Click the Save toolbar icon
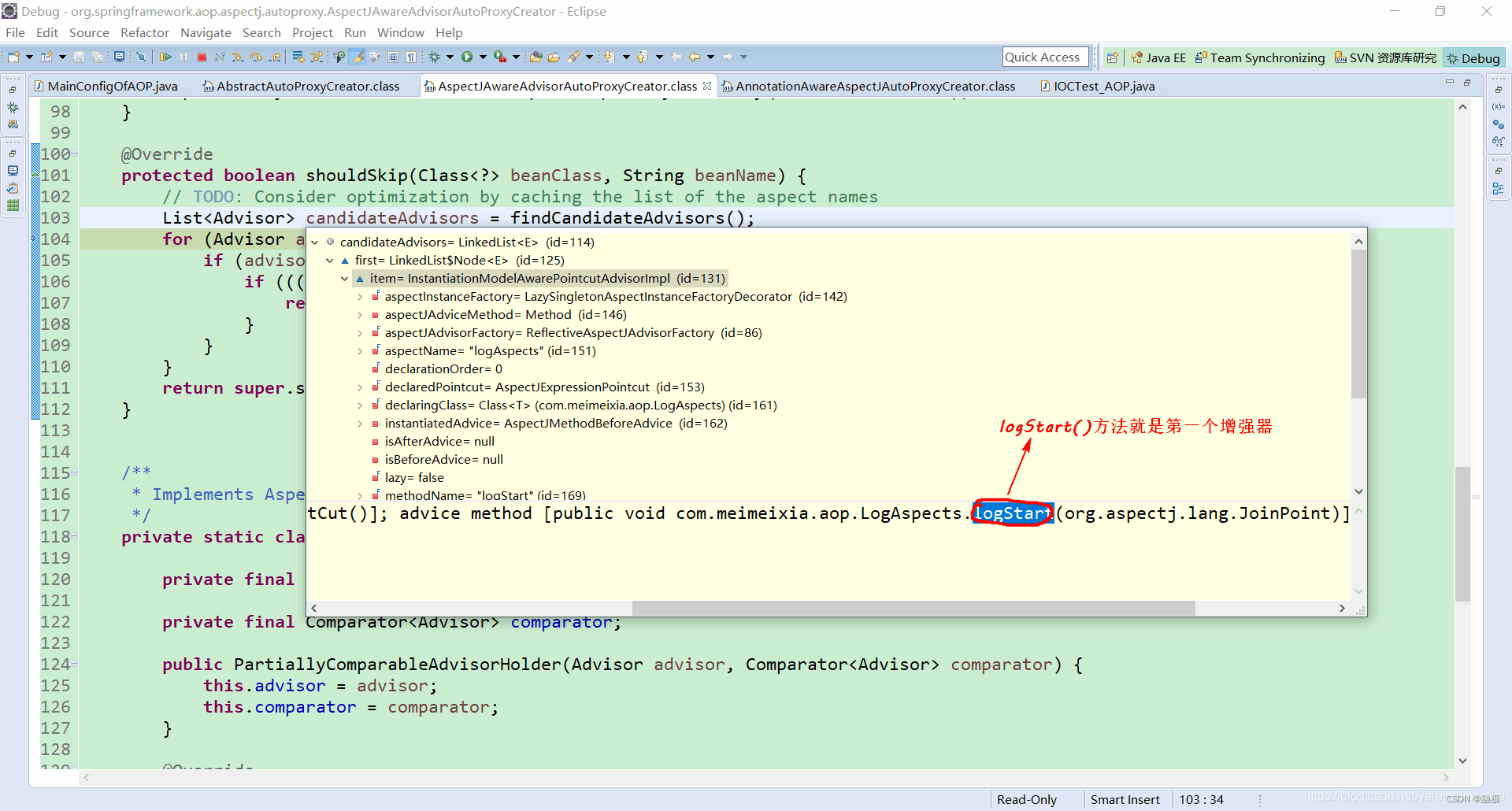The width and height of the screenshot is (1512, 811). [x=79, y=57]
